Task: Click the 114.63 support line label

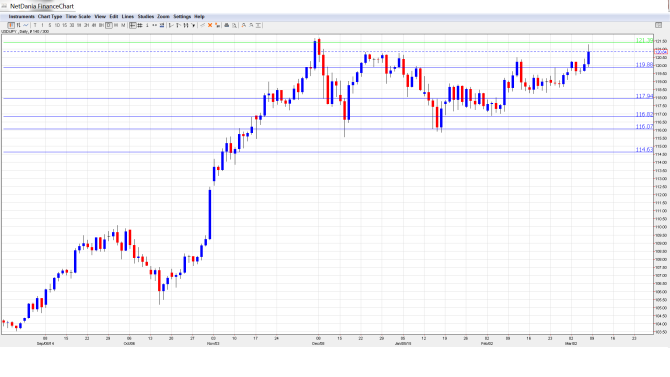Action: (644, 150)
